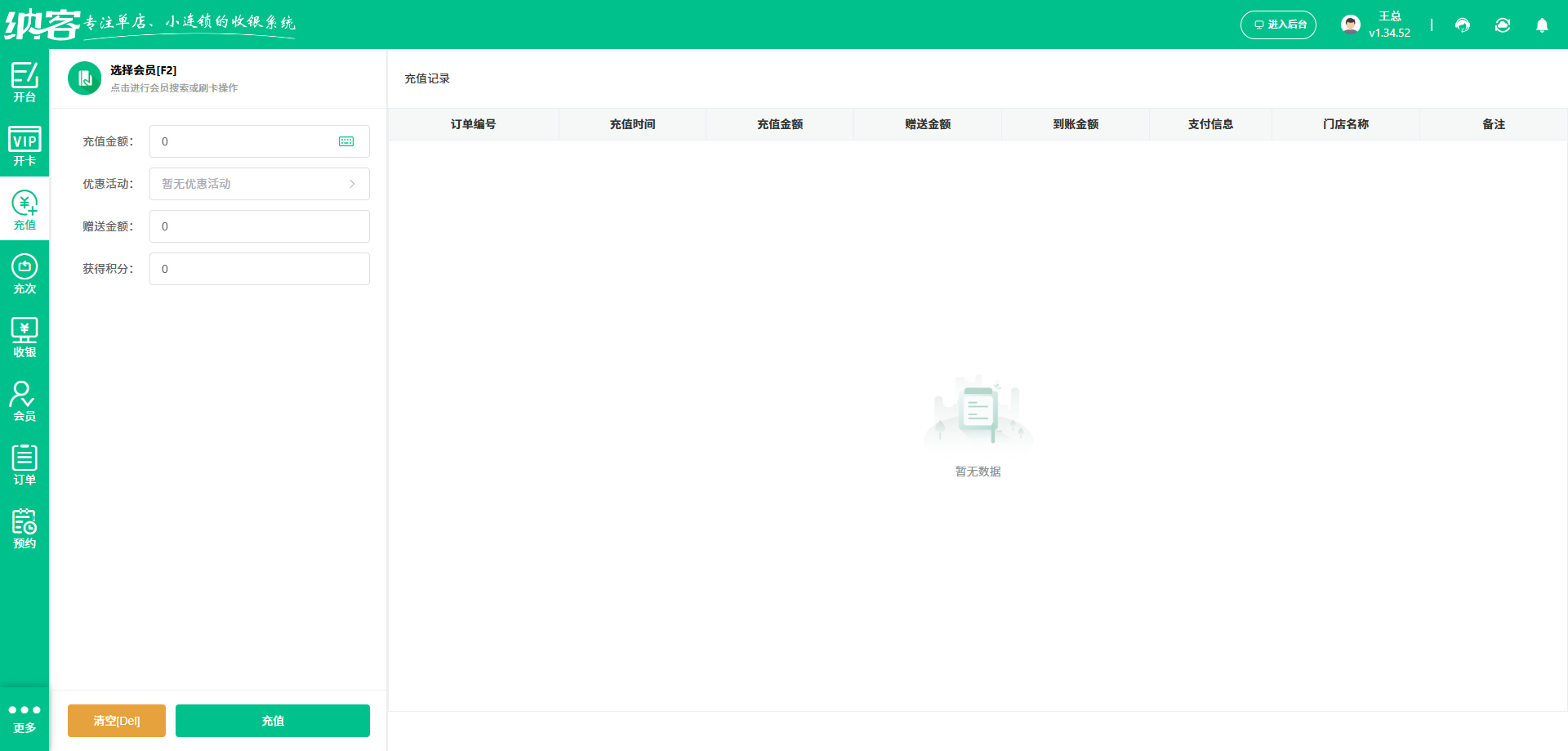The image size is (1568, 751).
Task: Open the 收银 cashier module
Action: tap(24, 336)
